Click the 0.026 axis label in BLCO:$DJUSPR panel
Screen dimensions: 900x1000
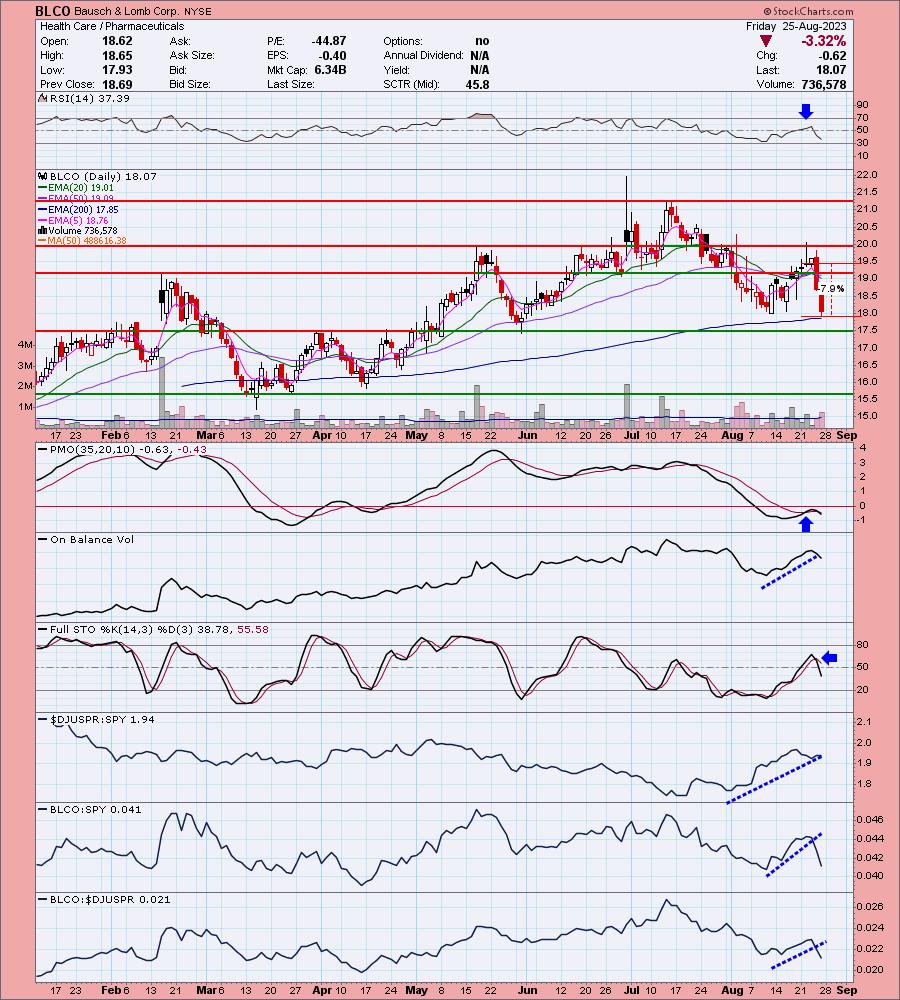point(870,907)
